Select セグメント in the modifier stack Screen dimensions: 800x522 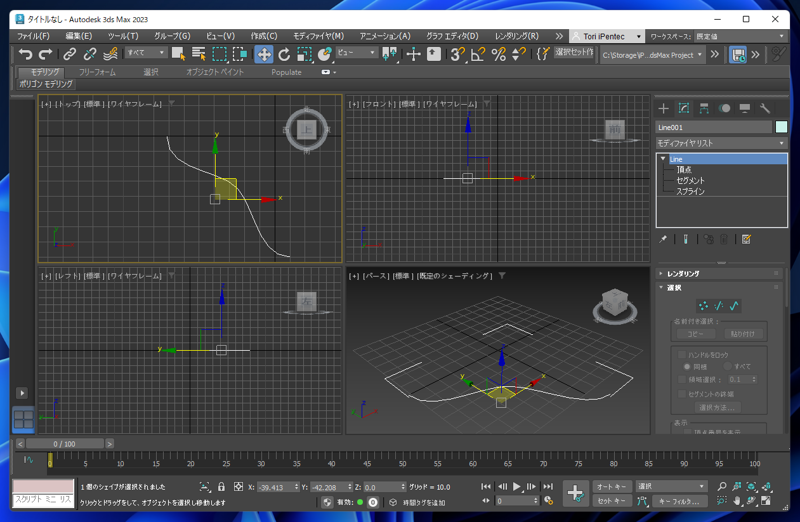pos(690,181)
